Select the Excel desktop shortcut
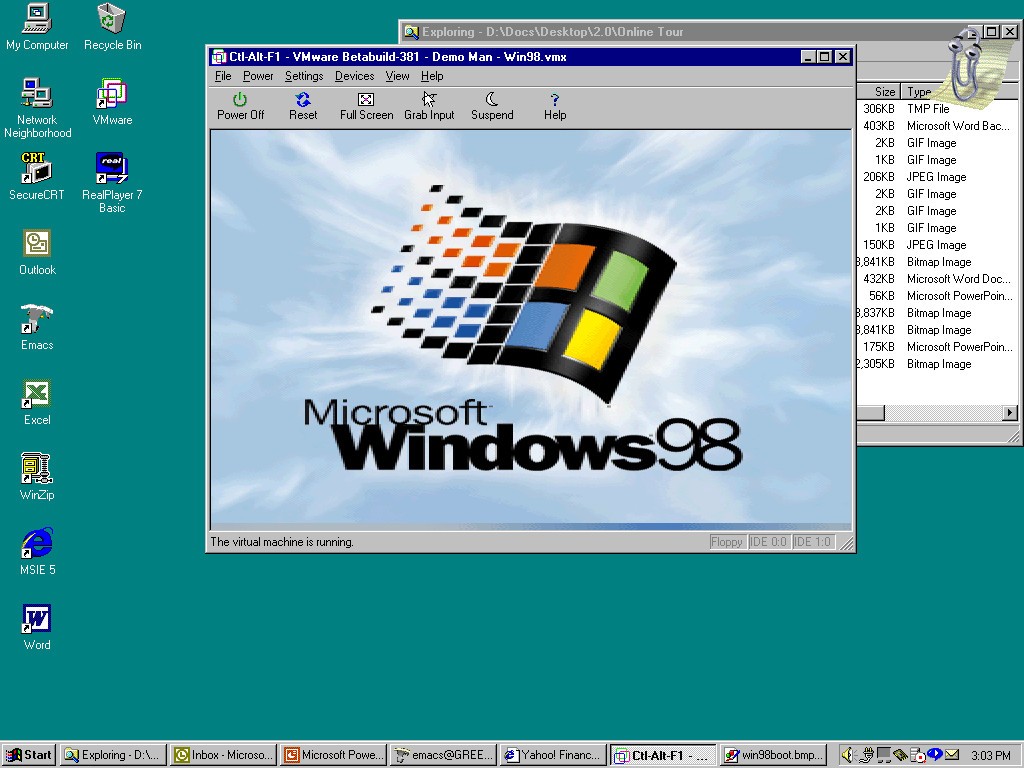 (x=37, y=402)
